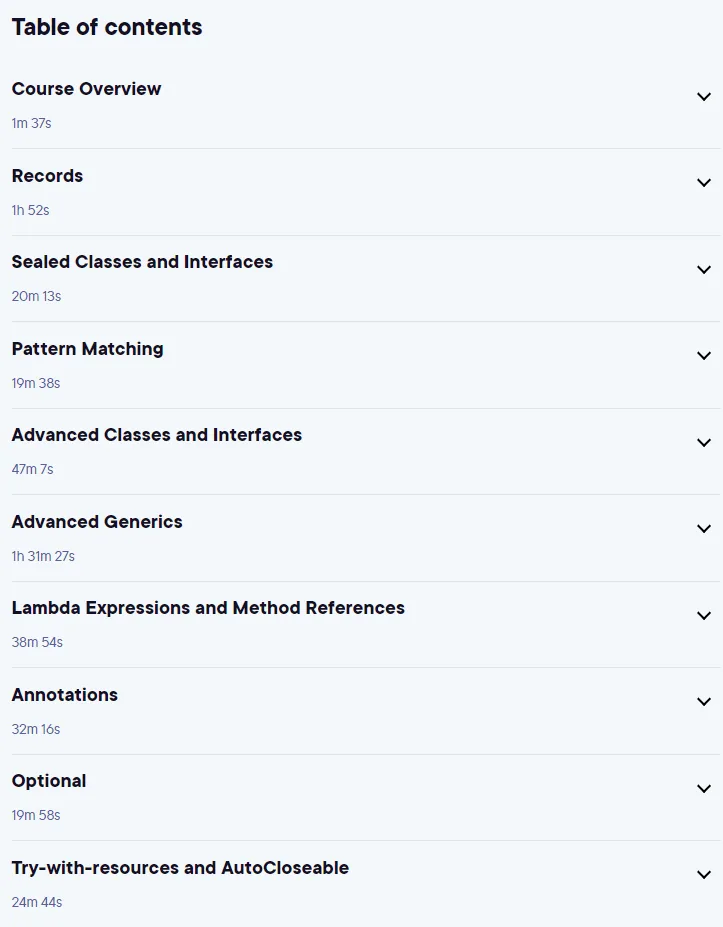The image size is (723, 927).
Task: Expand the Course Overview chevron
Action: 703,96
